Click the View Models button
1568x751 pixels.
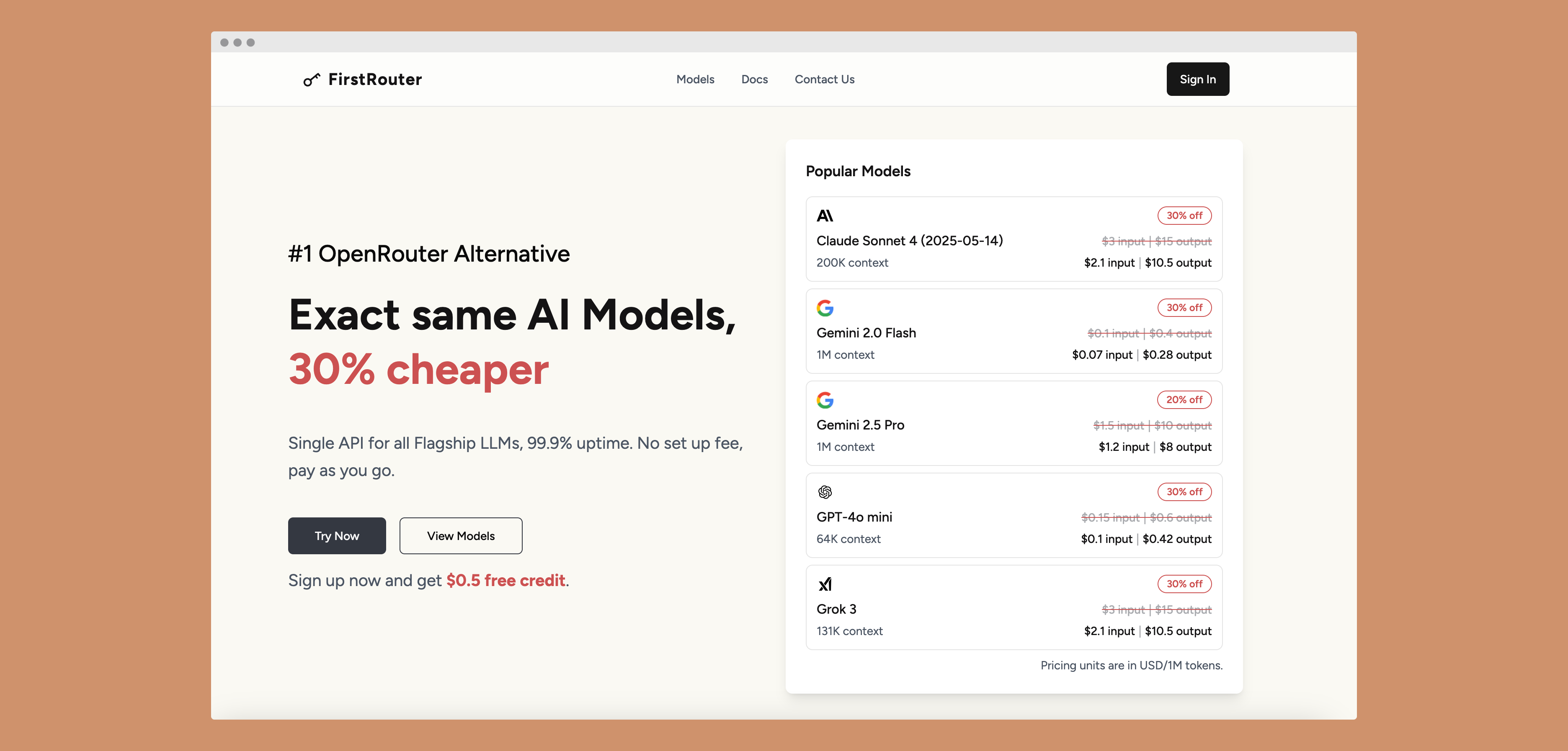[x=461, y=535]
